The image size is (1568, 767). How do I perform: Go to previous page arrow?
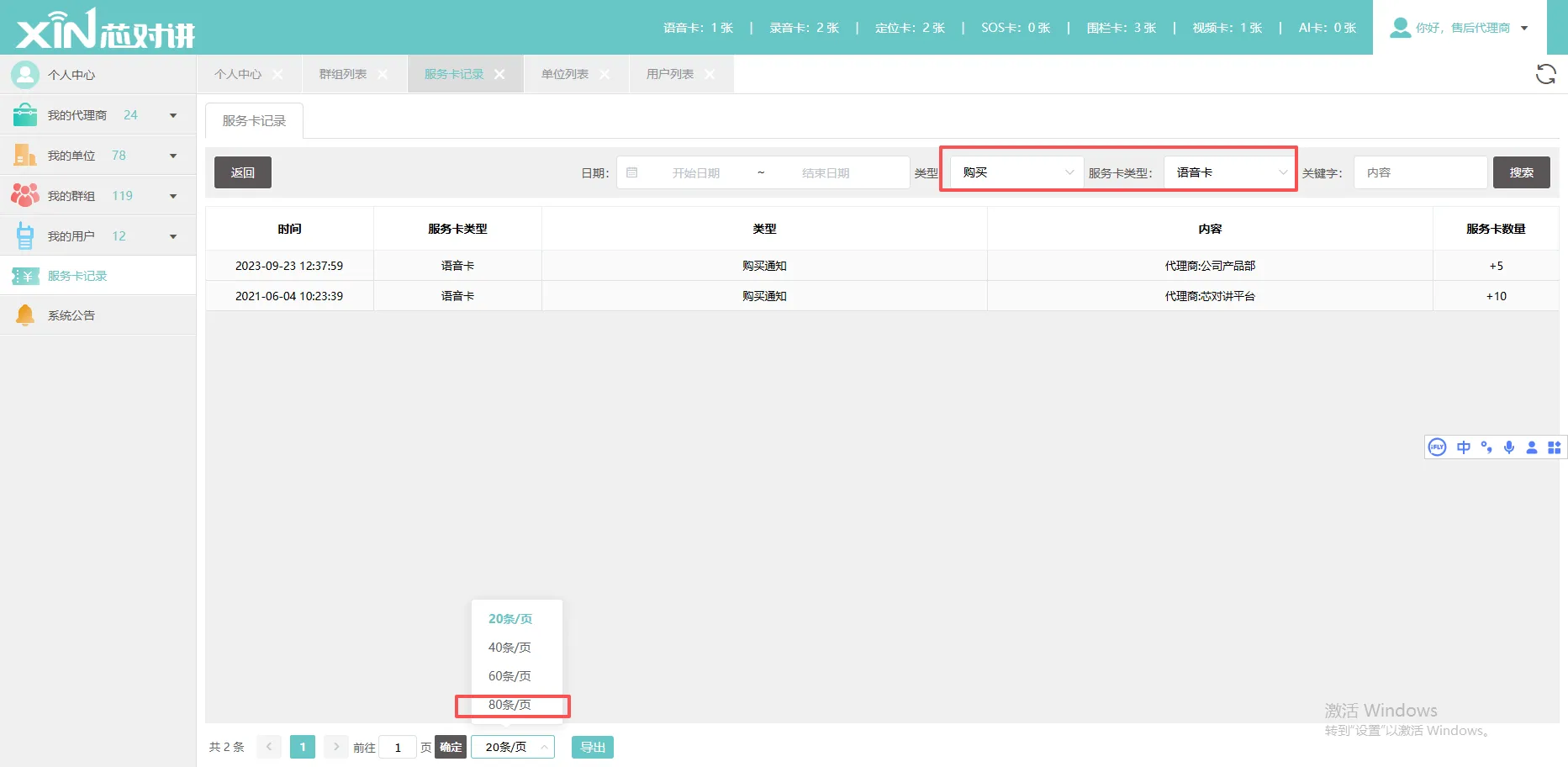point(269,747)
